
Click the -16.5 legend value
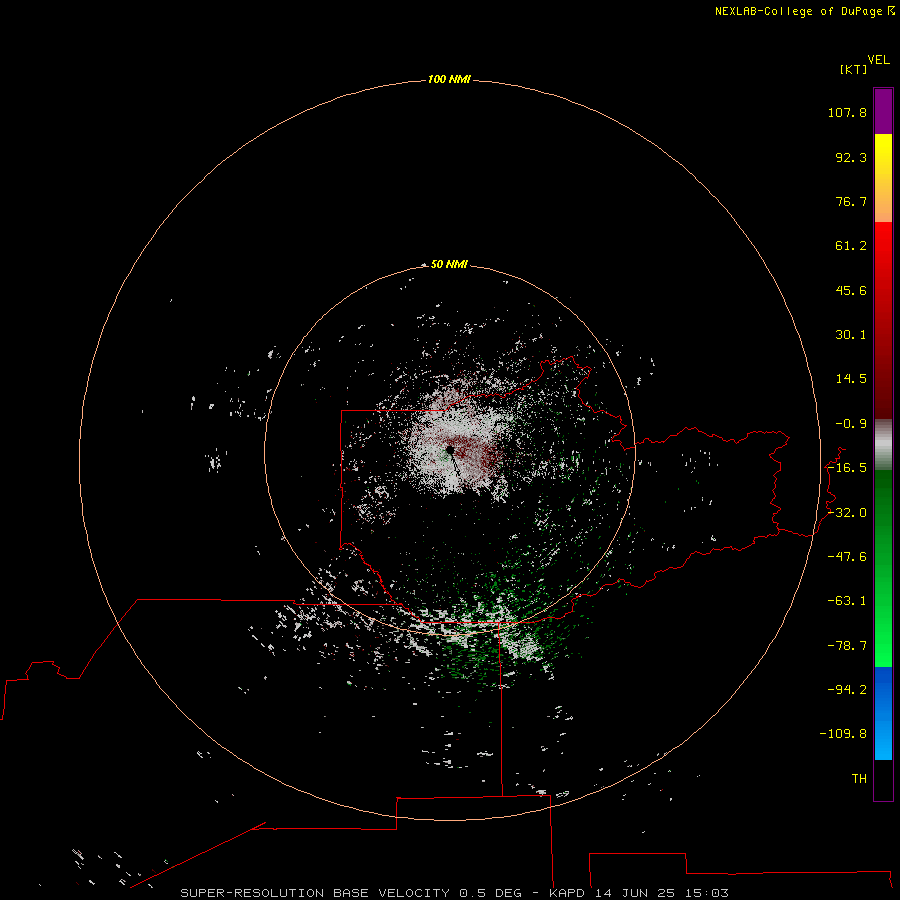click(x=847, y=468)
